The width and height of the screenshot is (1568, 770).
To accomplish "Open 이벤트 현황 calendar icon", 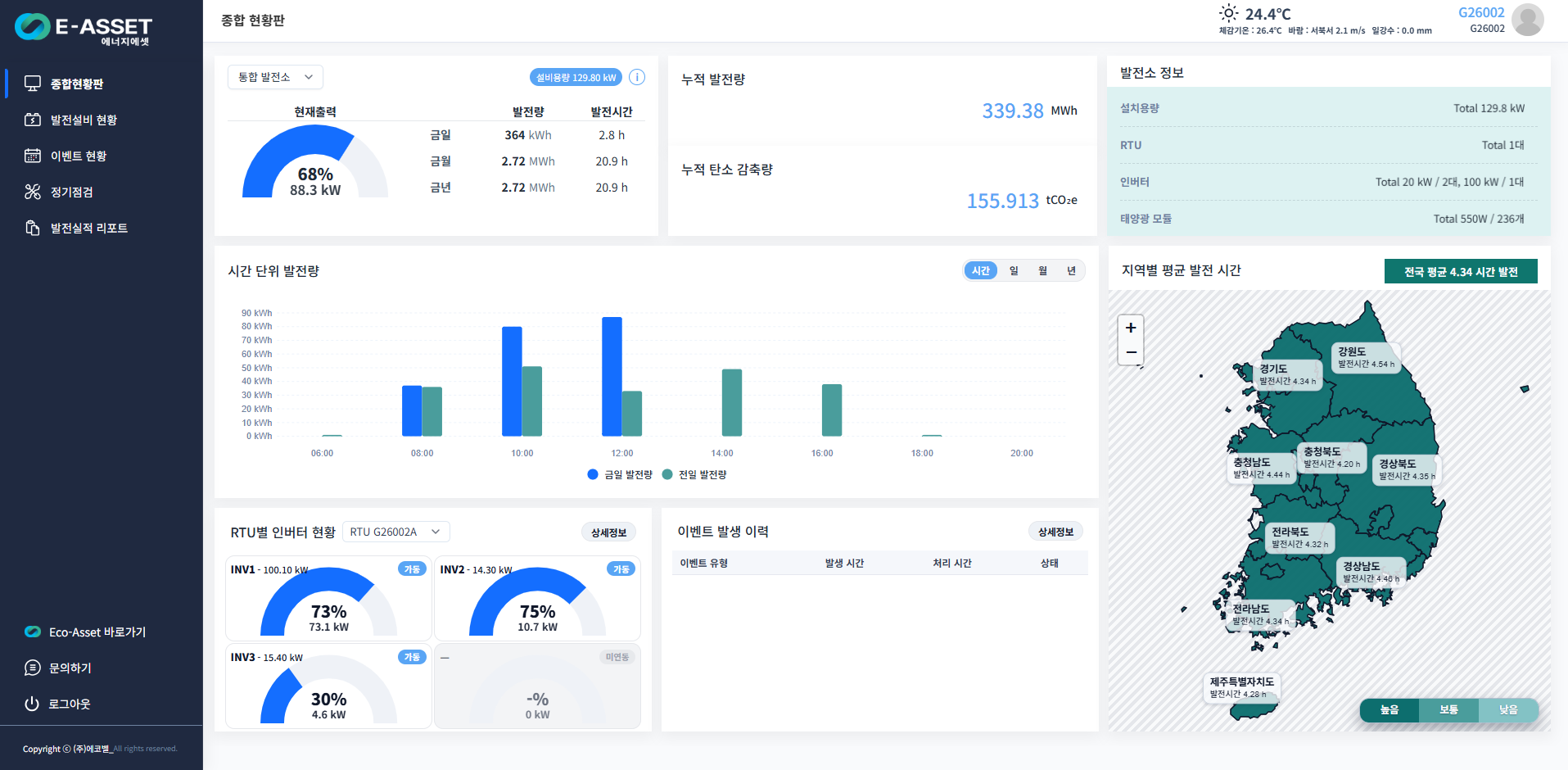I will coord(33,156).
